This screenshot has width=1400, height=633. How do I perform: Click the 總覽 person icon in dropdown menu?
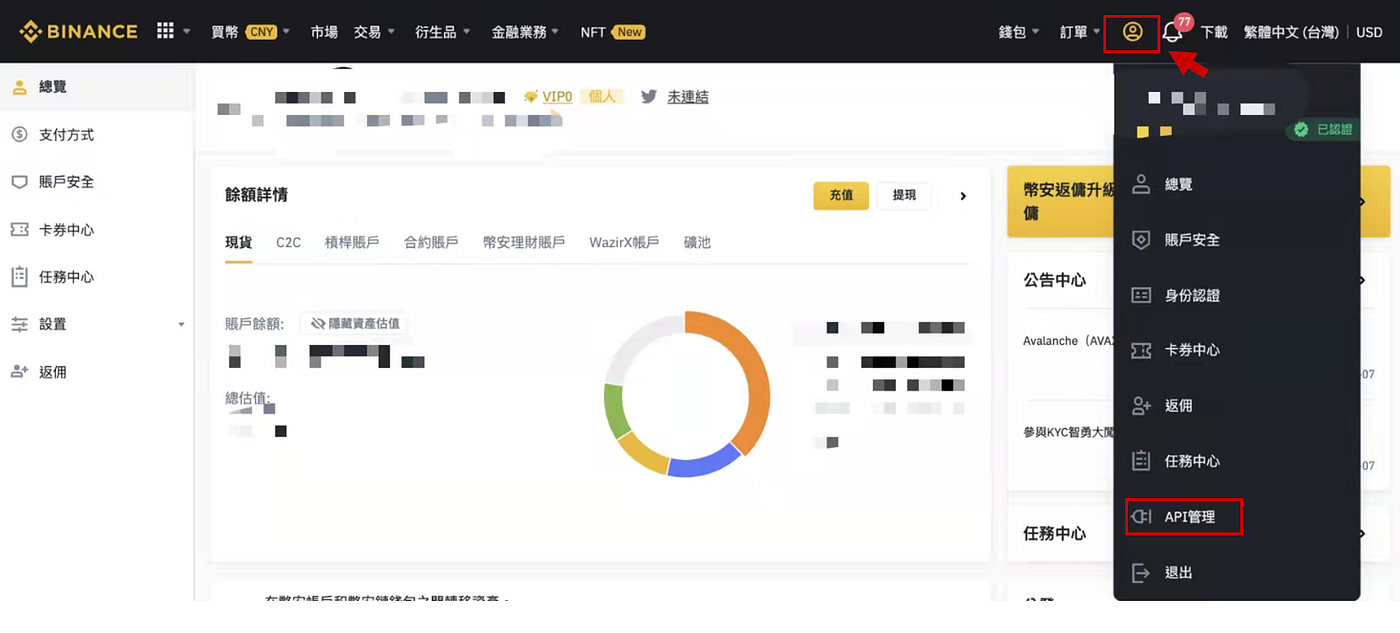click(x=1141, y=185)
